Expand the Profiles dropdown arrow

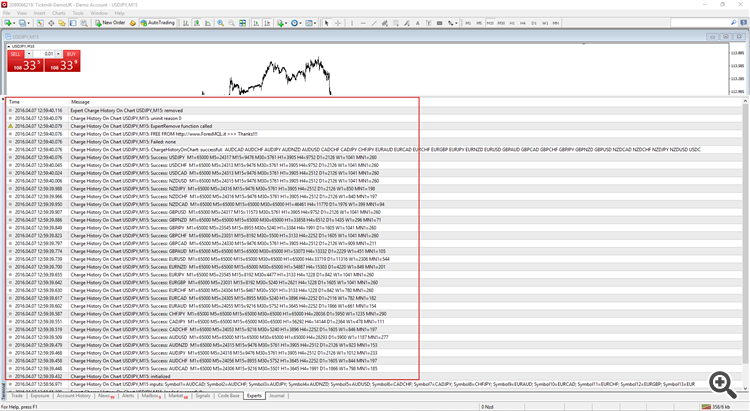(29, 23)
